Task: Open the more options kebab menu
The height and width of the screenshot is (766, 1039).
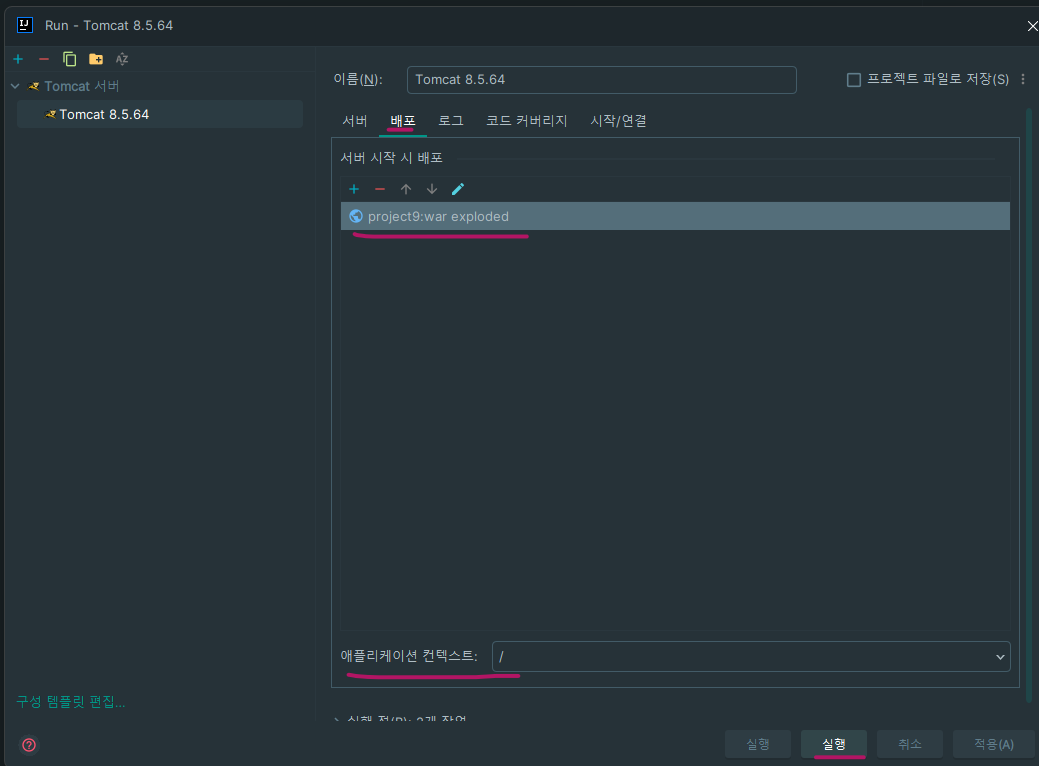Action: coord(1023,79)
